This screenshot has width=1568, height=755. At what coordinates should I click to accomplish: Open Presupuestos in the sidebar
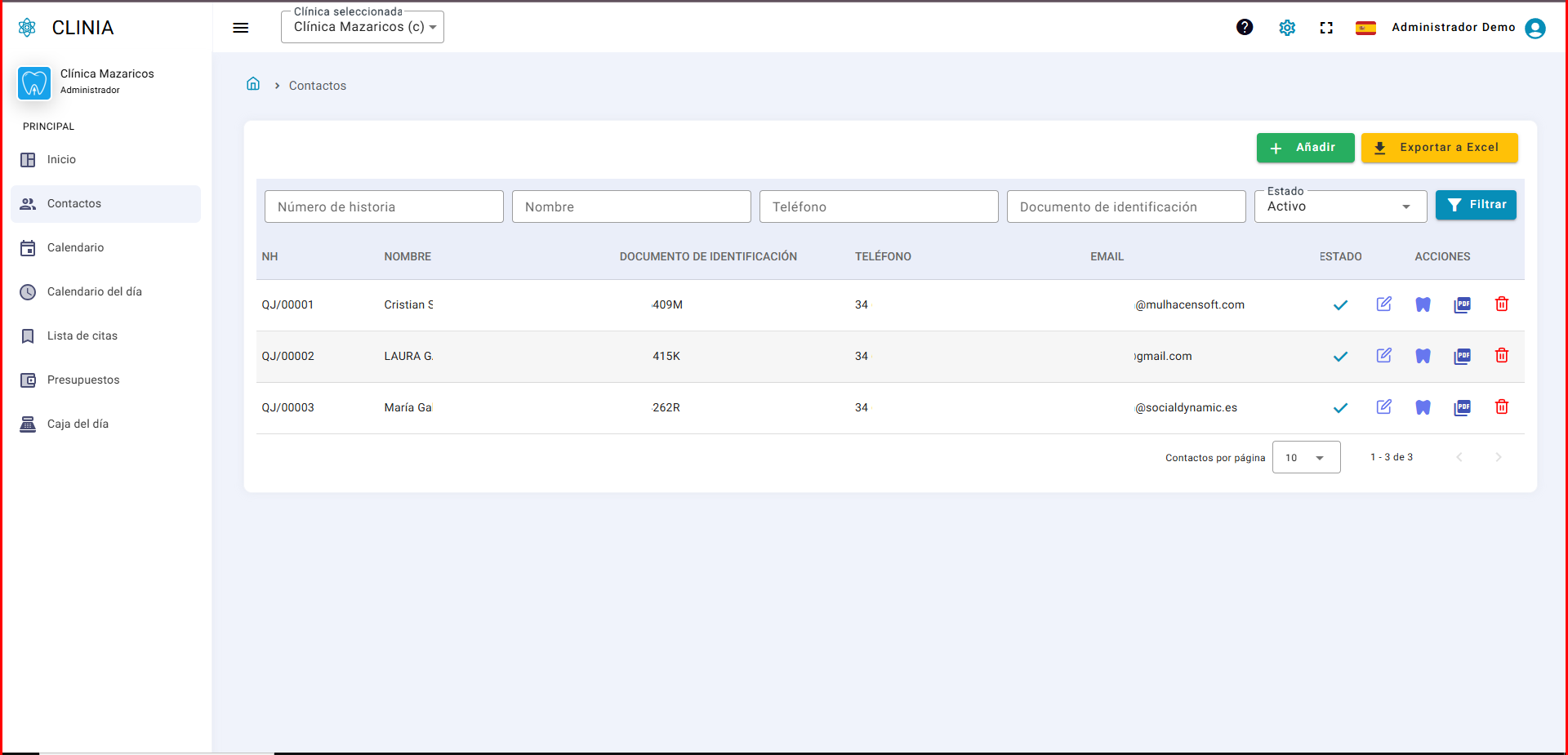[105, 380]
